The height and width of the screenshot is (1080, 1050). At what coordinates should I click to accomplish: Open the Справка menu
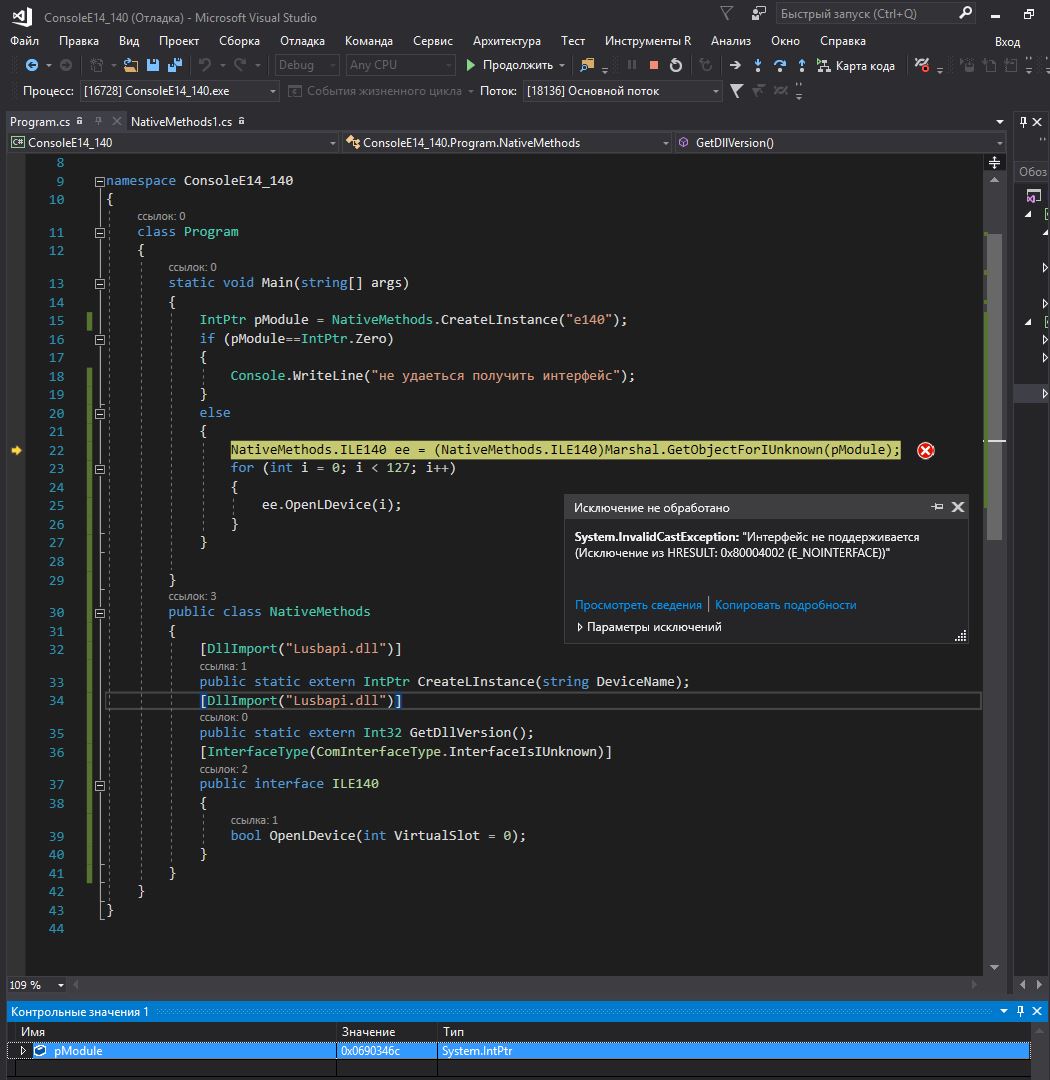[843, 41]
